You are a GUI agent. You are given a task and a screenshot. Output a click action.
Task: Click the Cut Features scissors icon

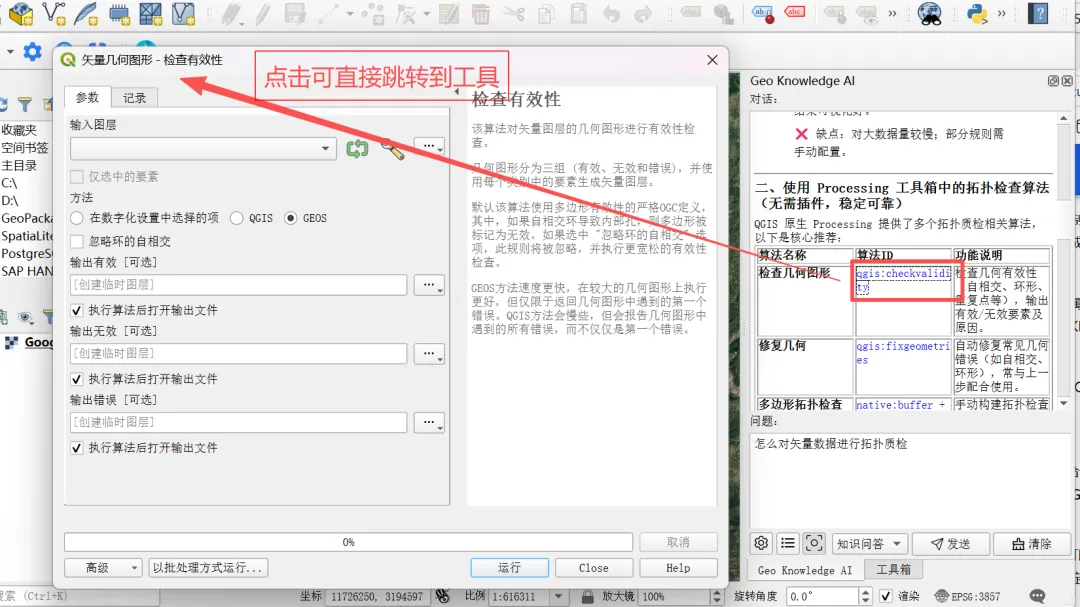pyautogui.click(x=513, y=14)
